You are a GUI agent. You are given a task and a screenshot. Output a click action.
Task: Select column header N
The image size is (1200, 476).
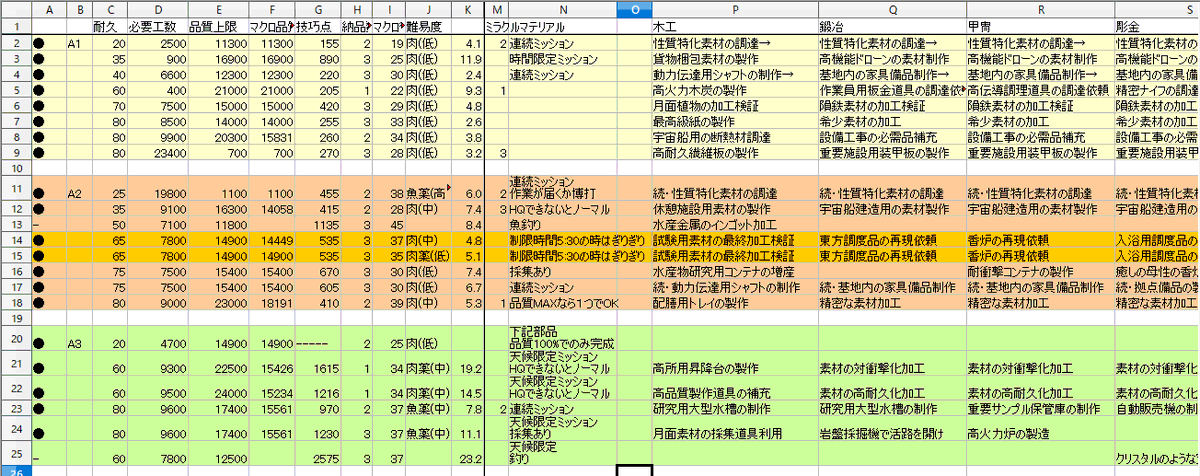[563, 8]
